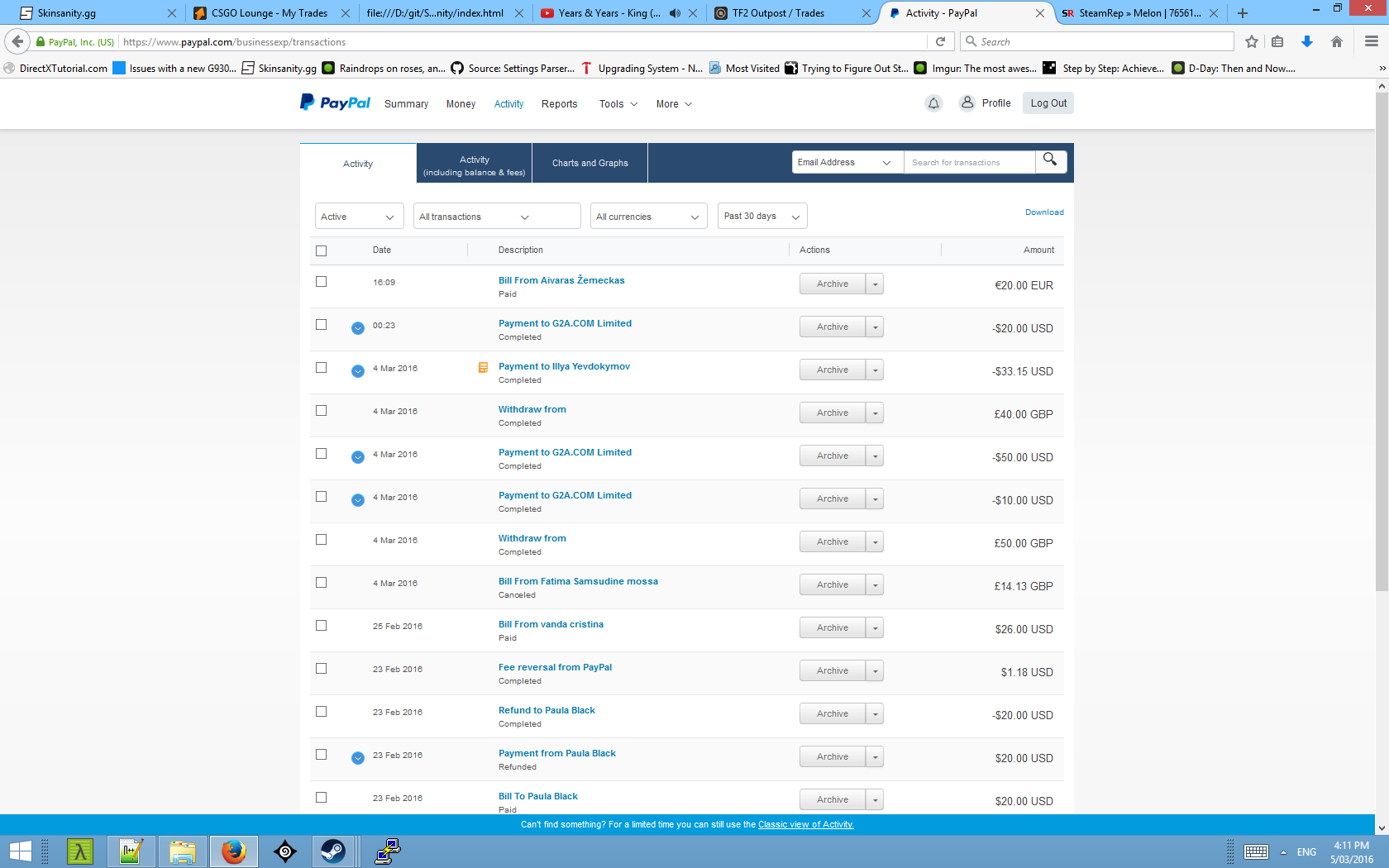Open the All transactions filter dropdown
1389x868 pixels.
coord(496,217)
